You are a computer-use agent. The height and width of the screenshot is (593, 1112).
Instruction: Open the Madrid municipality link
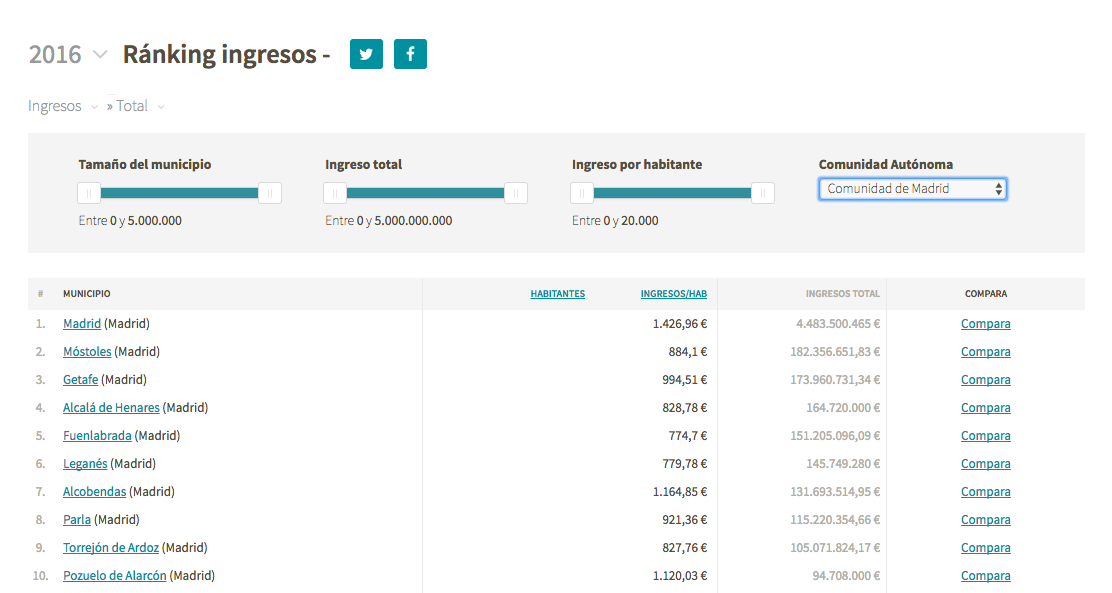pyautogui.click(x=82, y=323)
